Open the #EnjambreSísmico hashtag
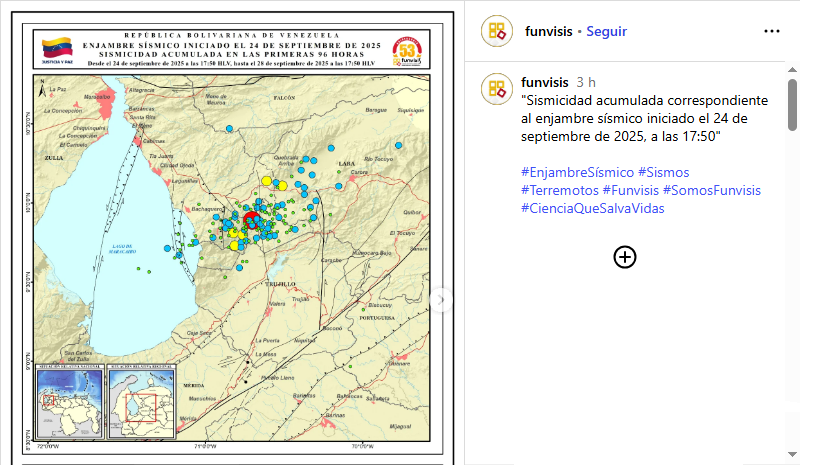This screenshot has width=815, height=465. 577,172
